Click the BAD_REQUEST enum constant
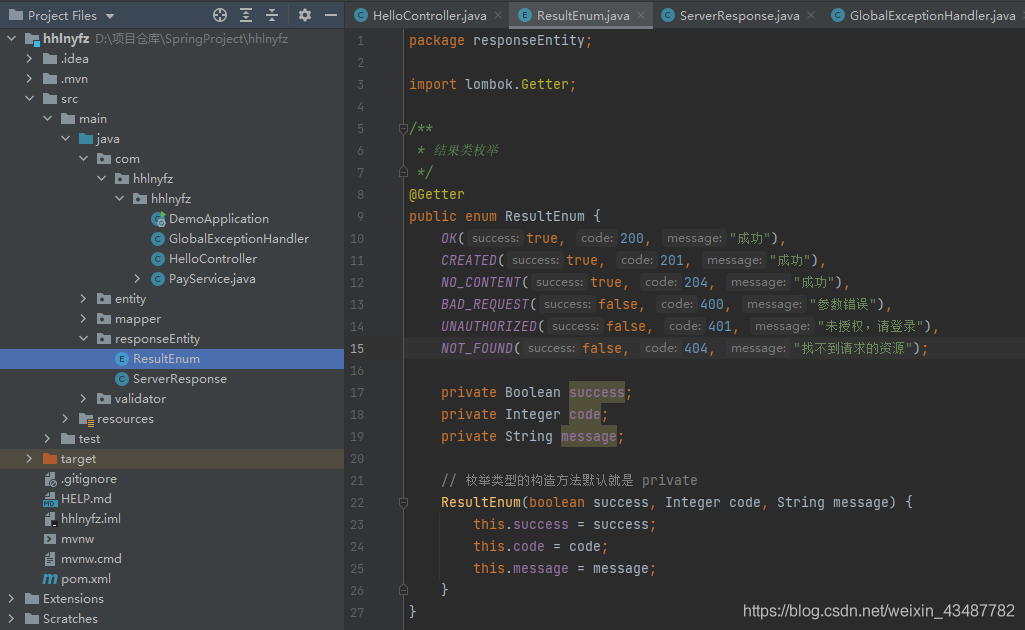This screenshot has height=630, width=1025. click(x=484, y=305)
